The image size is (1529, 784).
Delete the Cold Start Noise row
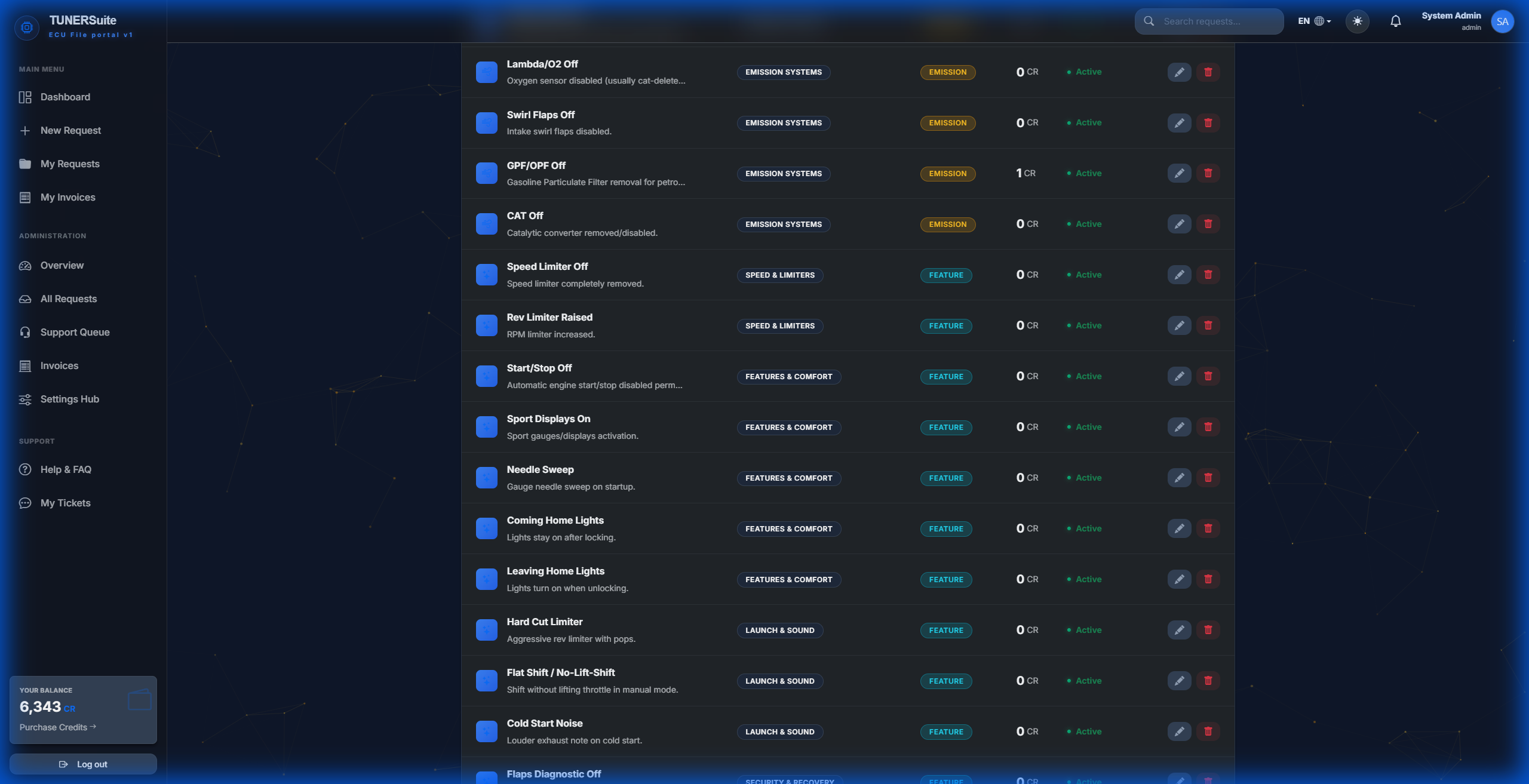[x=1208, y=732]
